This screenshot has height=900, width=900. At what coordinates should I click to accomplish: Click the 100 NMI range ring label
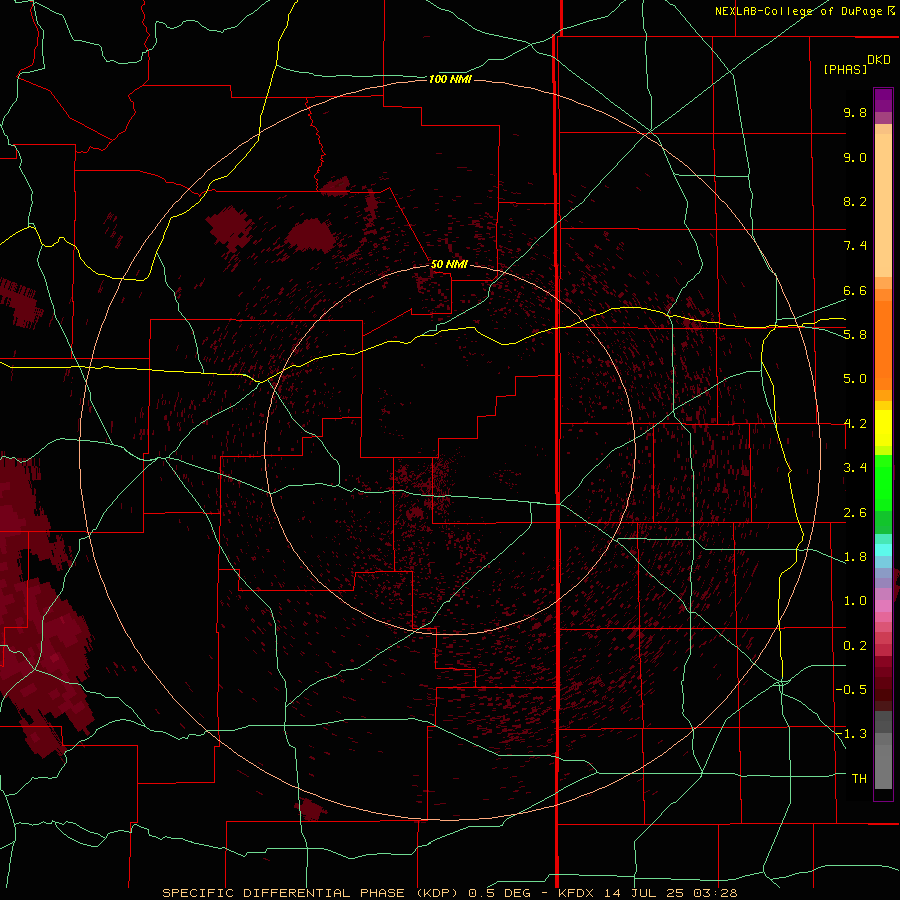pos(450,79)
